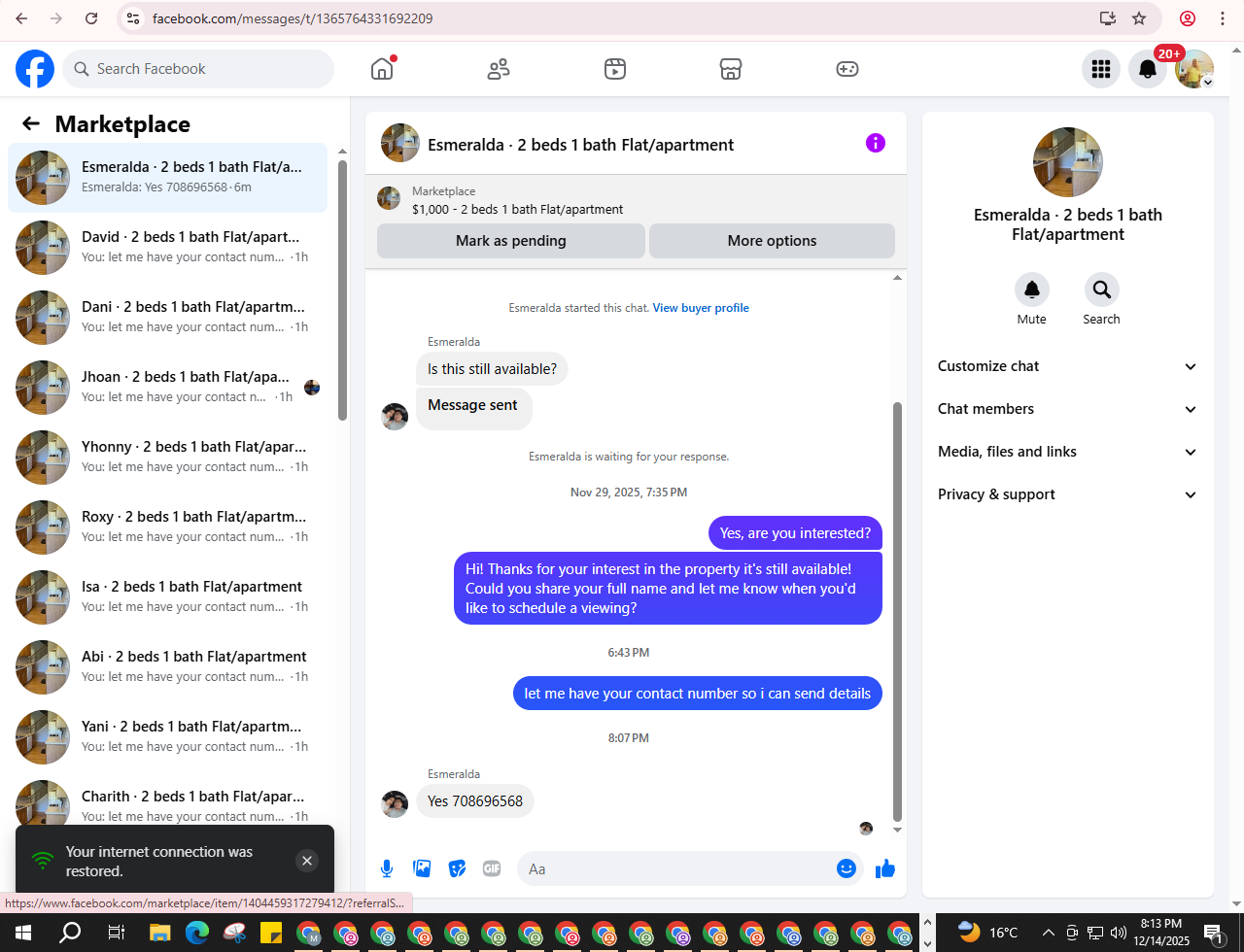The width and height of the screenshot is (1244, 952).
Task: Expand the Chat members section
Action: (x=1067, y=409)
